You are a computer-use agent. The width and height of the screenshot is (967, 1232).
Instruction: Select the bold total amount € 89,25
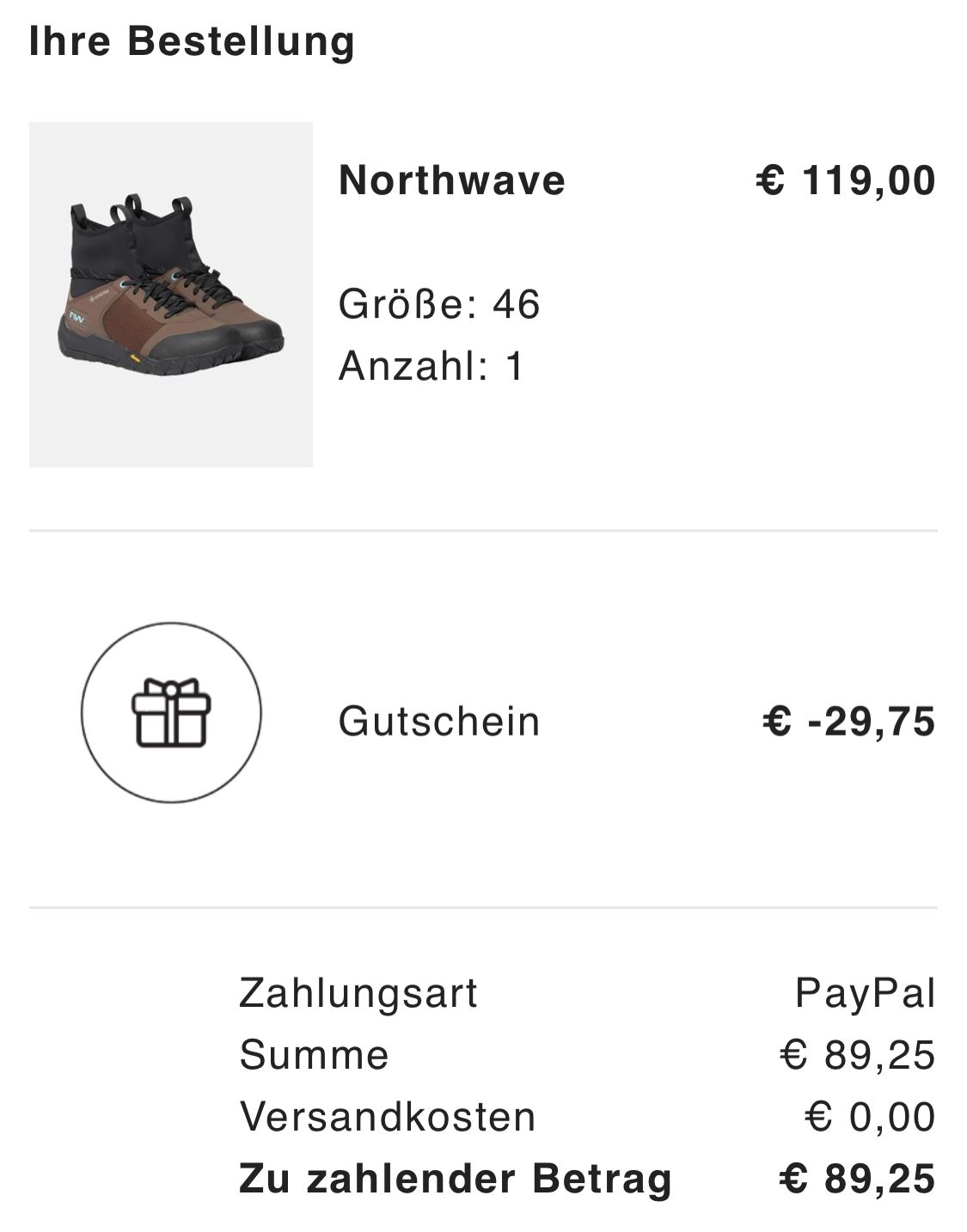857,1179
